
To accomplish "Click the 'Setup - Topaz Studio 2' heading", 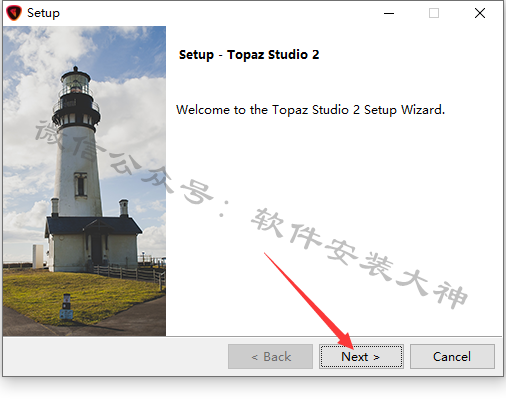I will click(x=249, y=54).
